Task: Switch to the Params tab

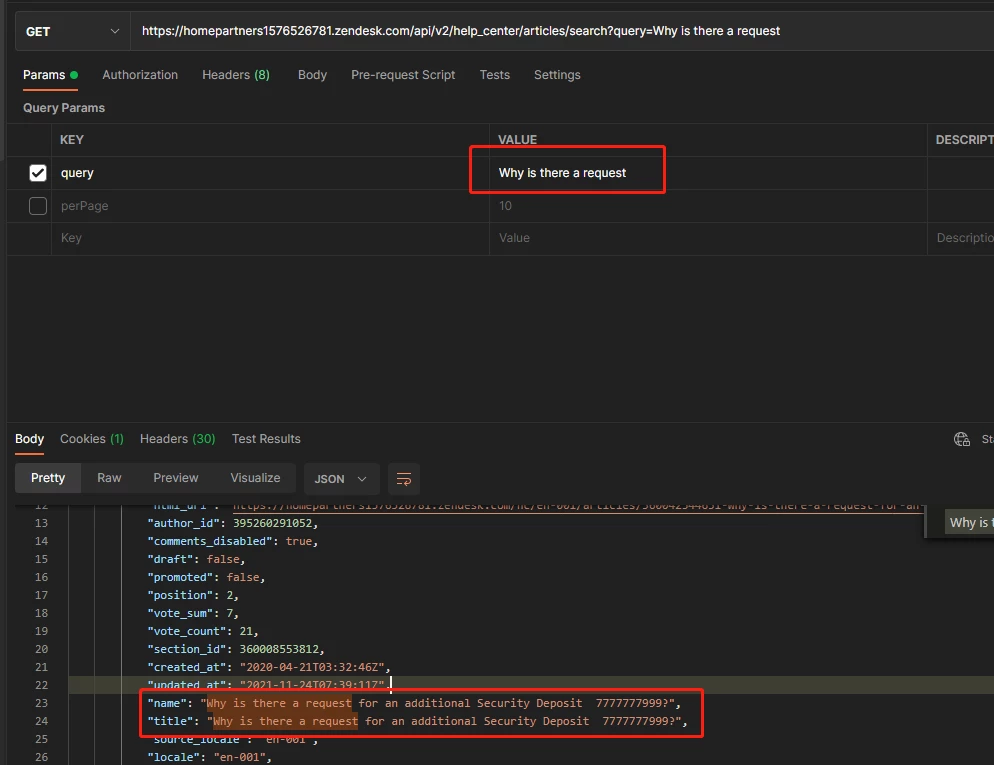Action: (50, 75)
